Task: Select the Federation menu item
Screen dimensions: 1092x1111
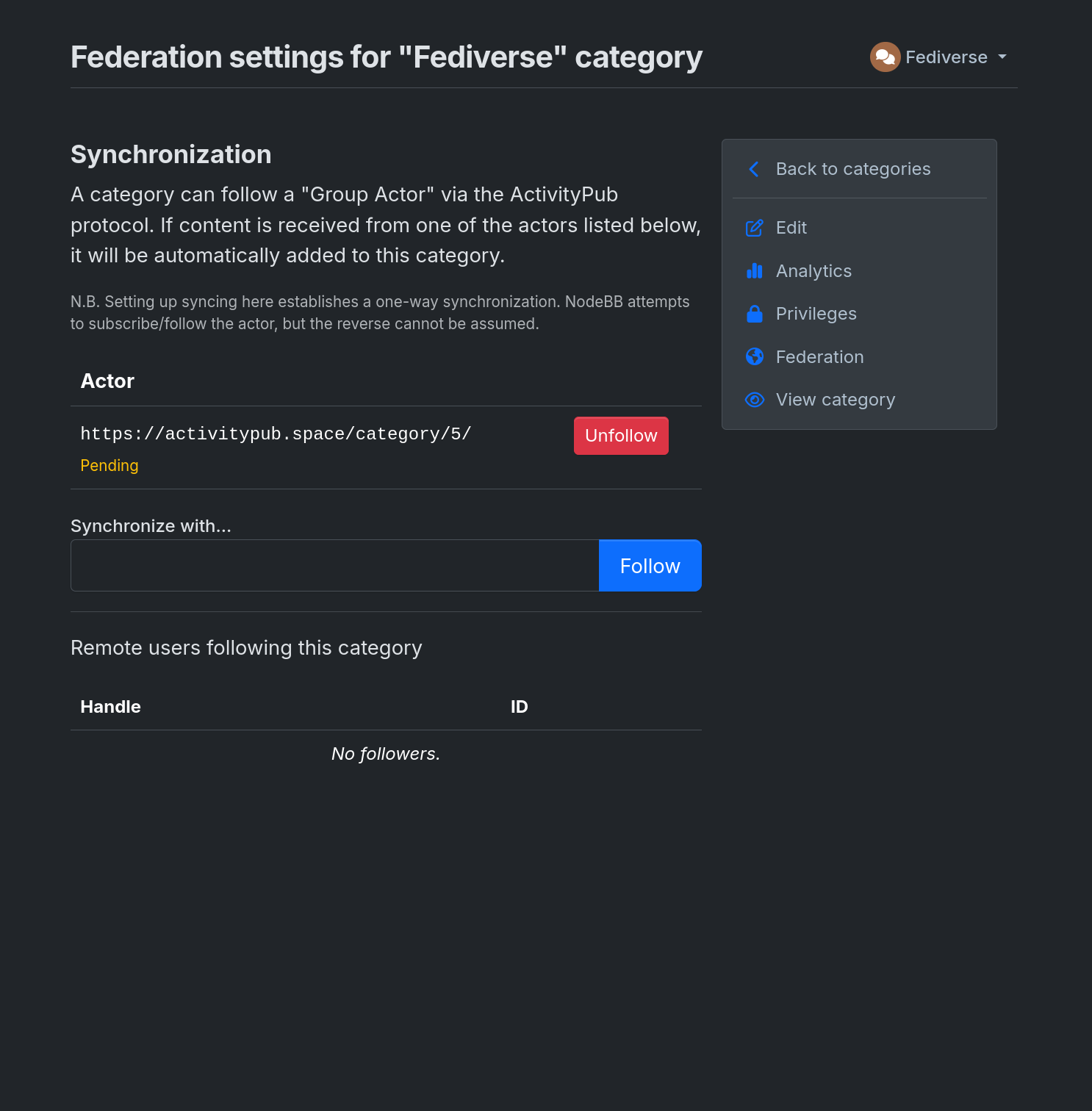Action: pyautogui.click(x=819, y=357)
